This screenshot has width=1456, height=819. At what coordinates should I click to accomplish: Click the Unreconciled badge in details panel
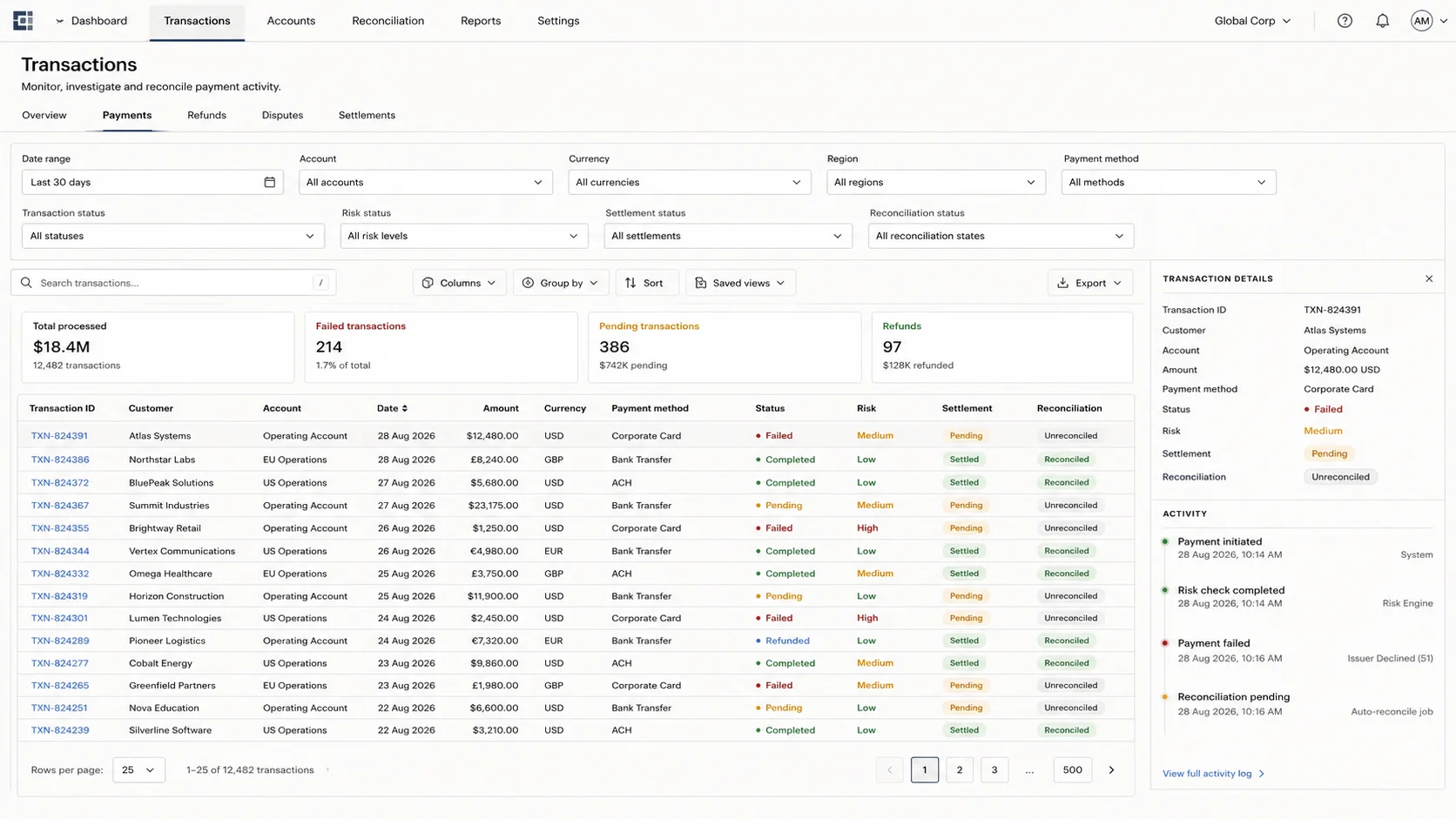[x=1340, y=477]
